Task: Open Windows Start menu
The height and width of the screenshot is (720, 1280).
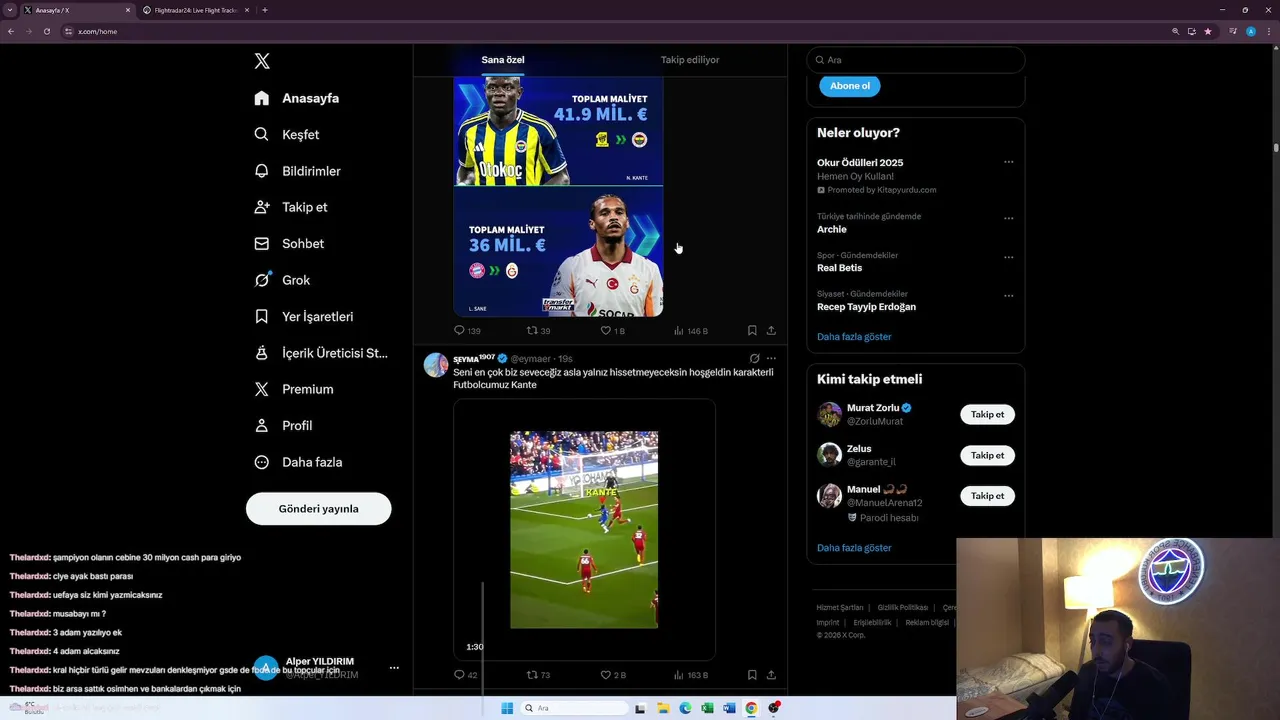Action: coord(507,708)
